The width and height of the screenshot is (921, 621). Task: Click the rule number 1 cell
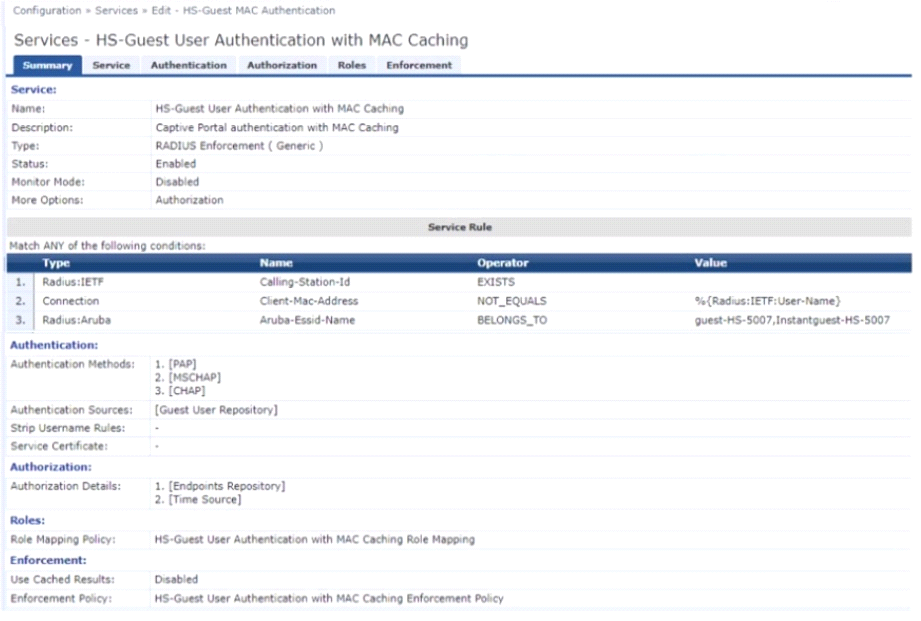pyautogui.click(x=20, y=282)
